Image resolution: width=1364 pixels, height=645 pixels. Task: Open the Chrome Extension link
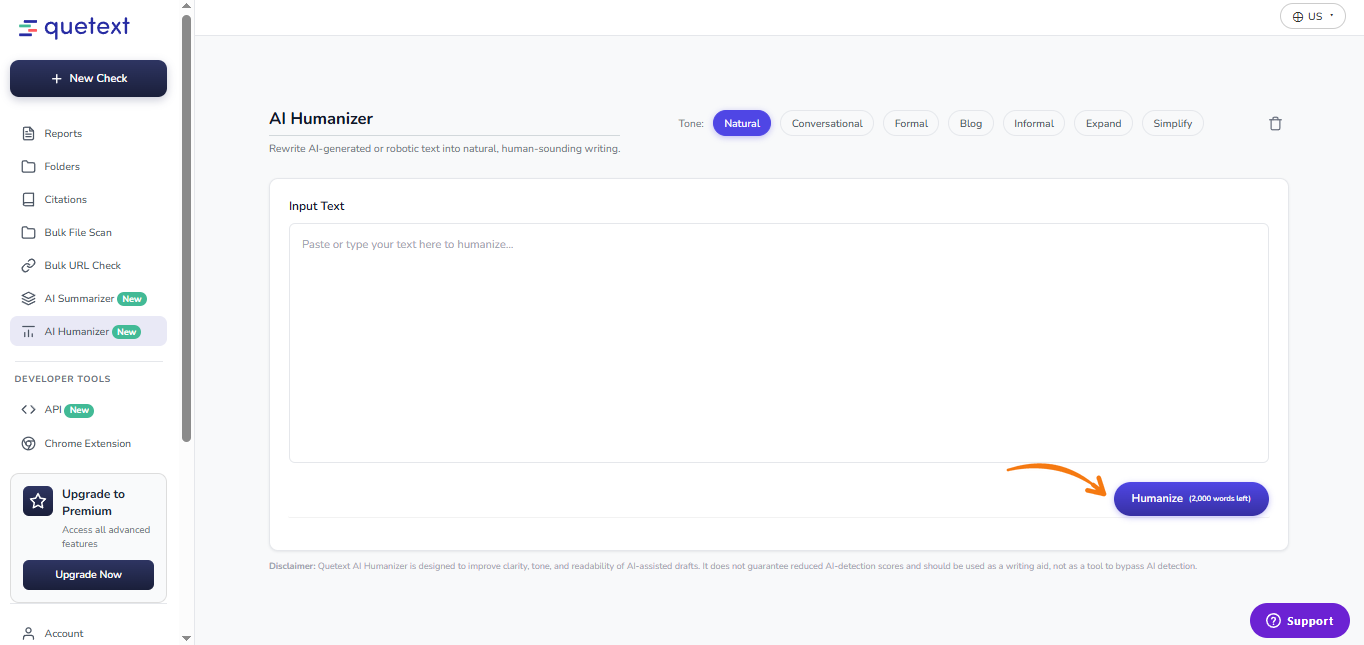[x=88, y=443]
